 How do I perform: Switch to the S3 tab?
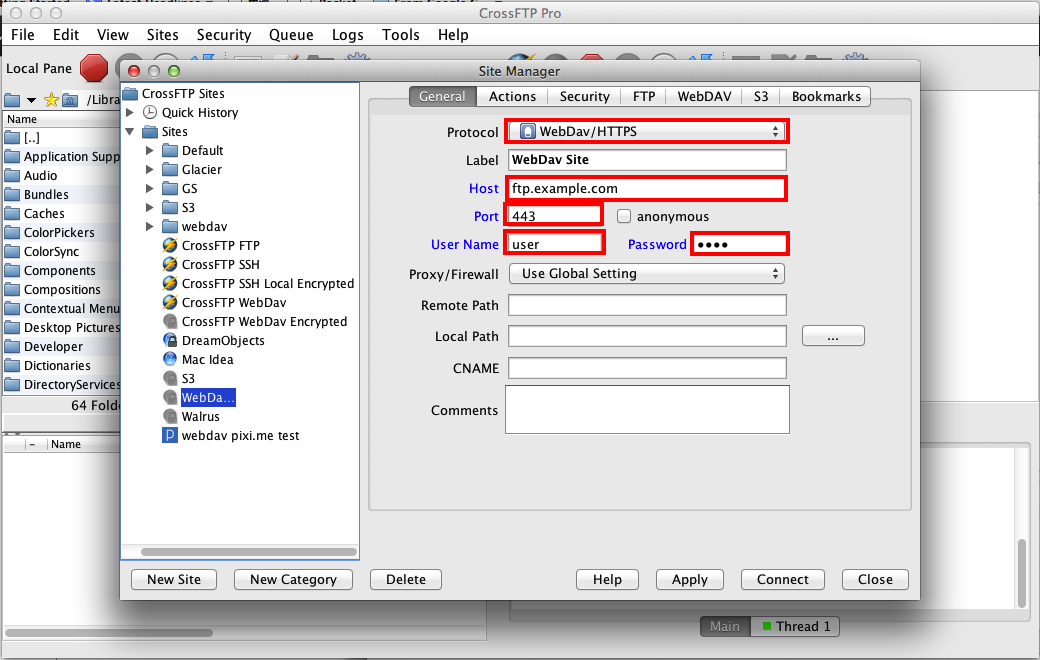coord(761,96)
